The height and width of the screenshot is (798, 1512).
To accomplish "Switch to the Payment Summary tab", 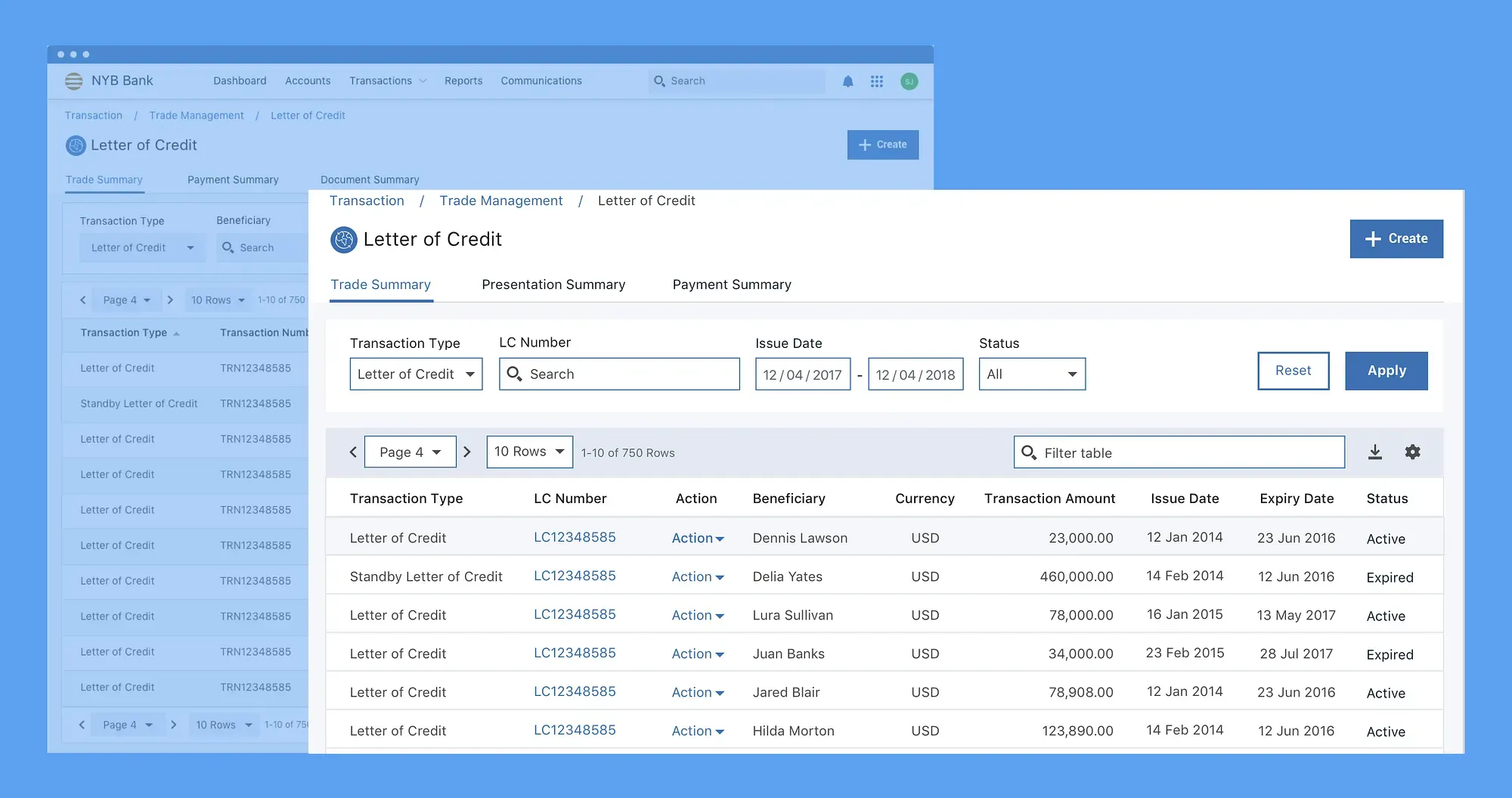I will coord(731,284).
